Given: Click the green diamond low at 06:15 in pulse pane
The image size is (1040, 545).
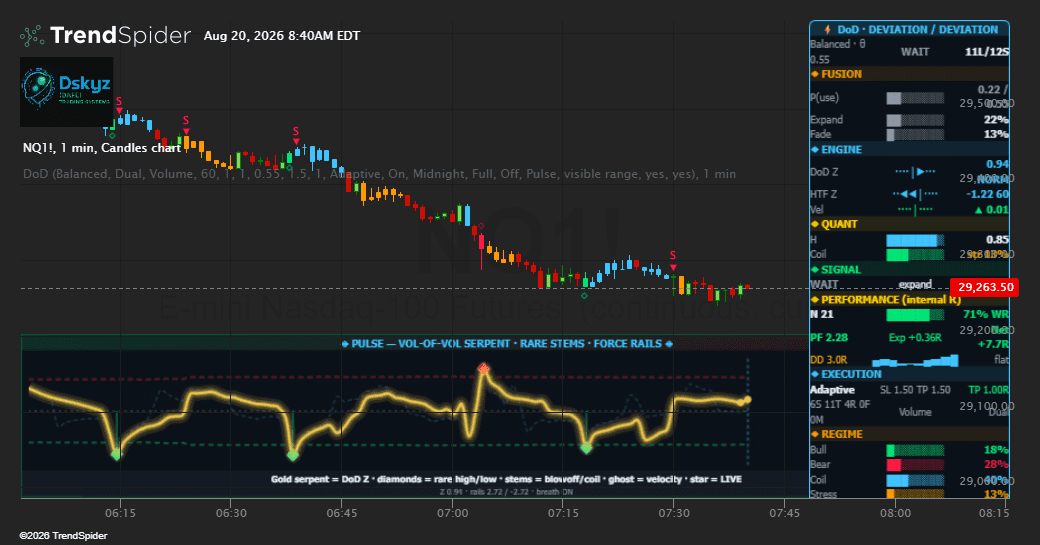Looking at the screenshot, I should (x=116, y=454).
